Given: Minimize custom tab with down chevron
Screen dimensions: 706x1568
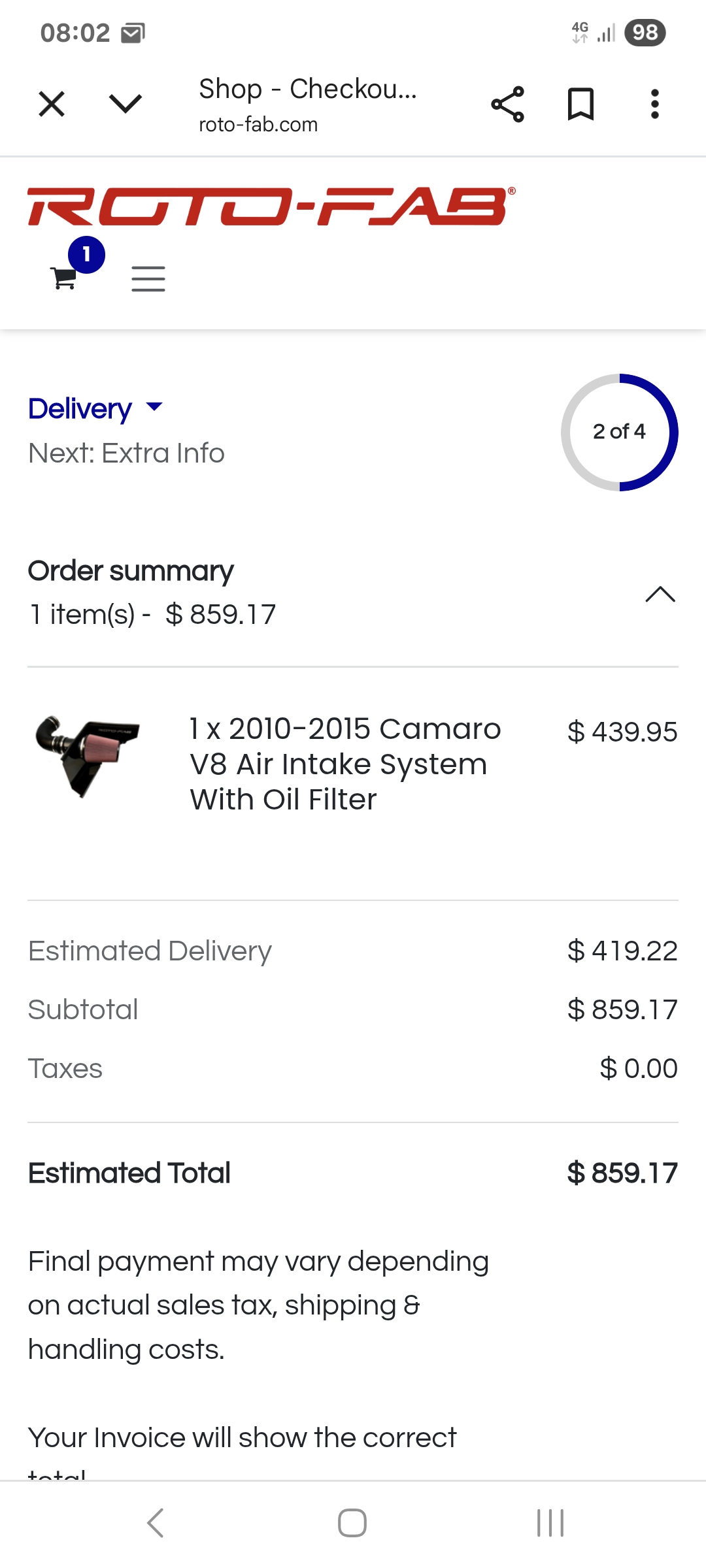Looking at the screenshot, I should pyautogui.click(x=125, y=104).
